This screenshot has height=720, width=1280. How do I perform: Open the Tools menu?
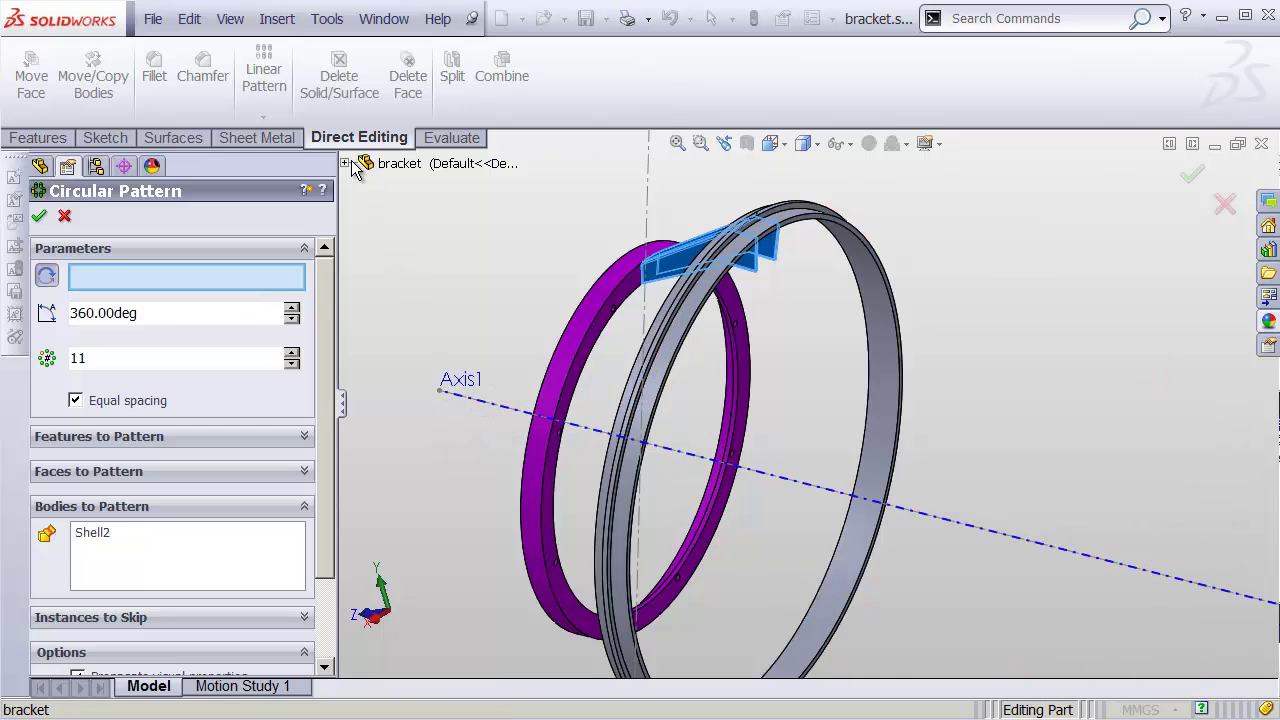(327, 18)
